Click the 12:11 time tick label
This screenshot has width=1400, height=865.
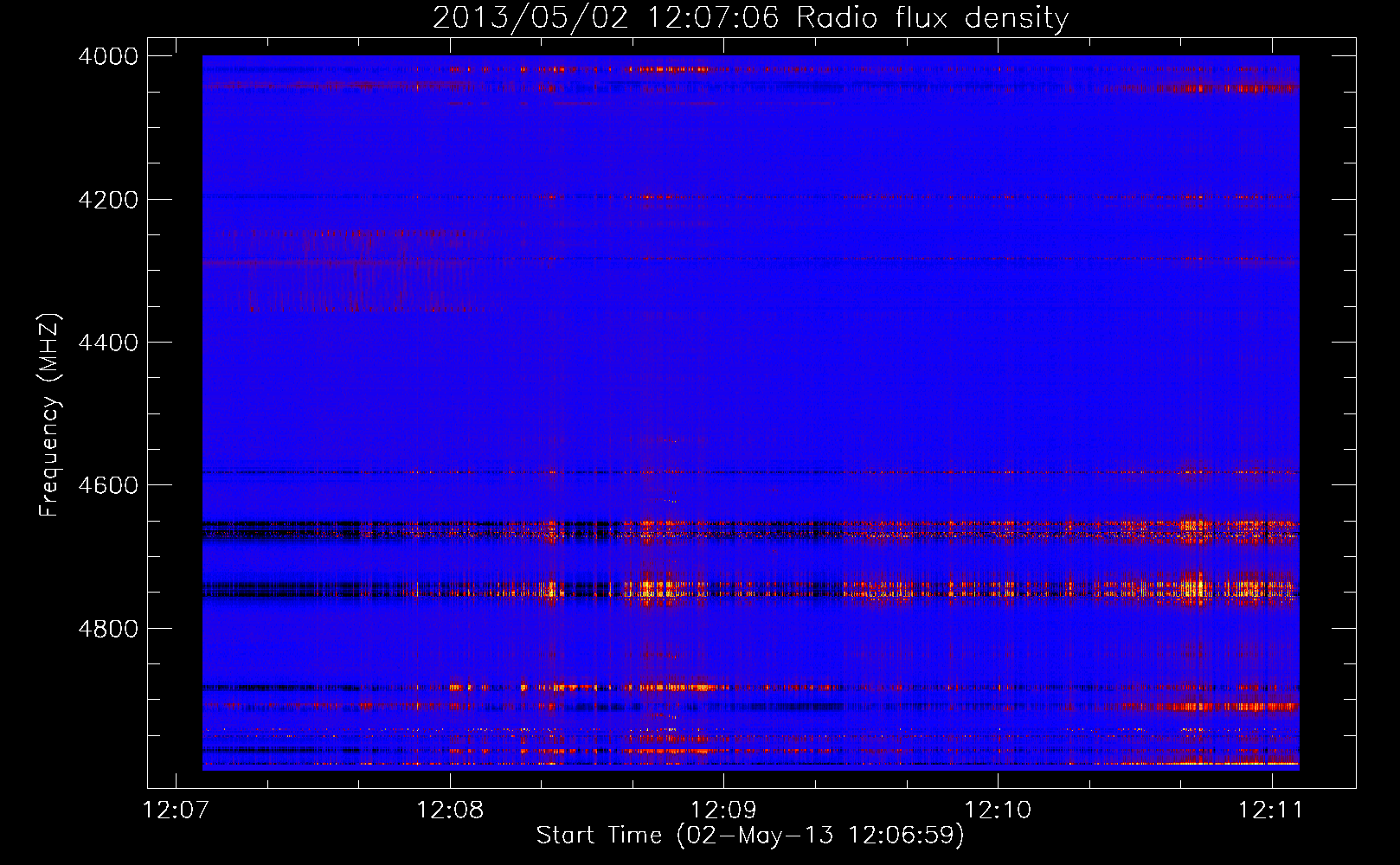[x=1271, y=811]
